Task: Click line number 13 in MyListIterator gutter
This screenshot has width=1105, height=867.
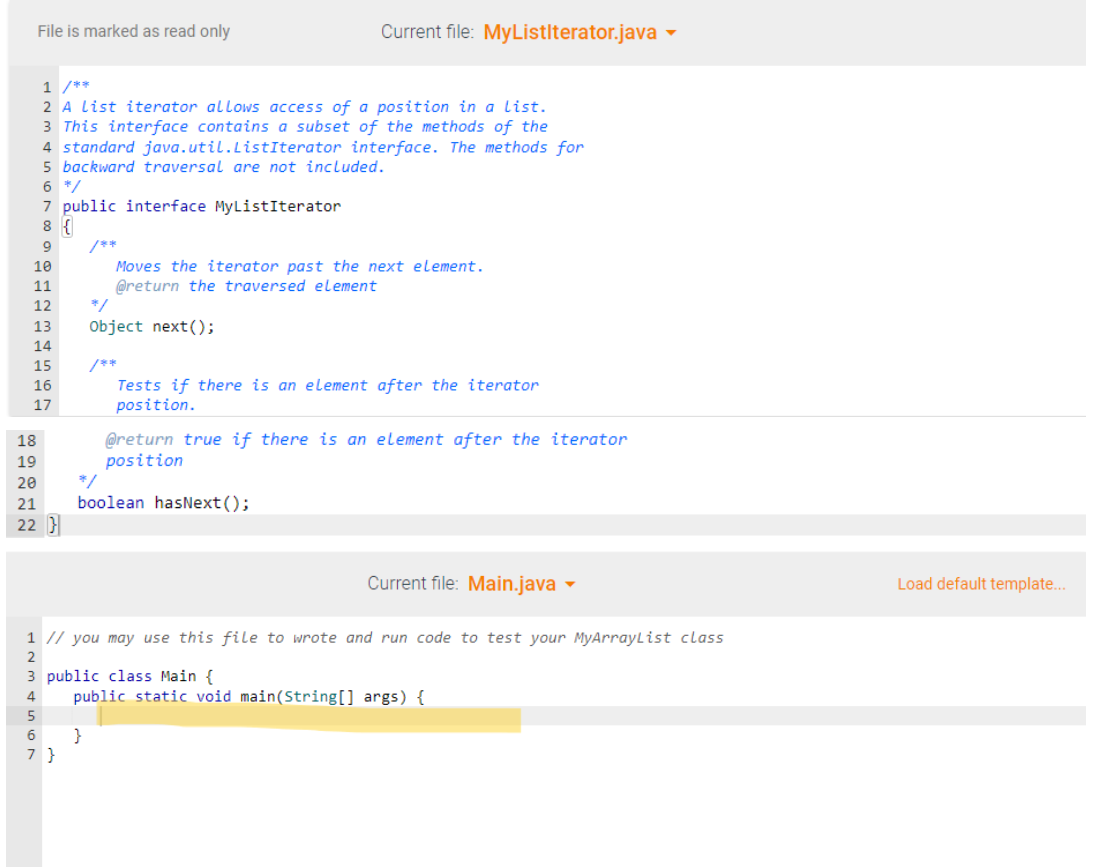Action: (x=42, y=326)
